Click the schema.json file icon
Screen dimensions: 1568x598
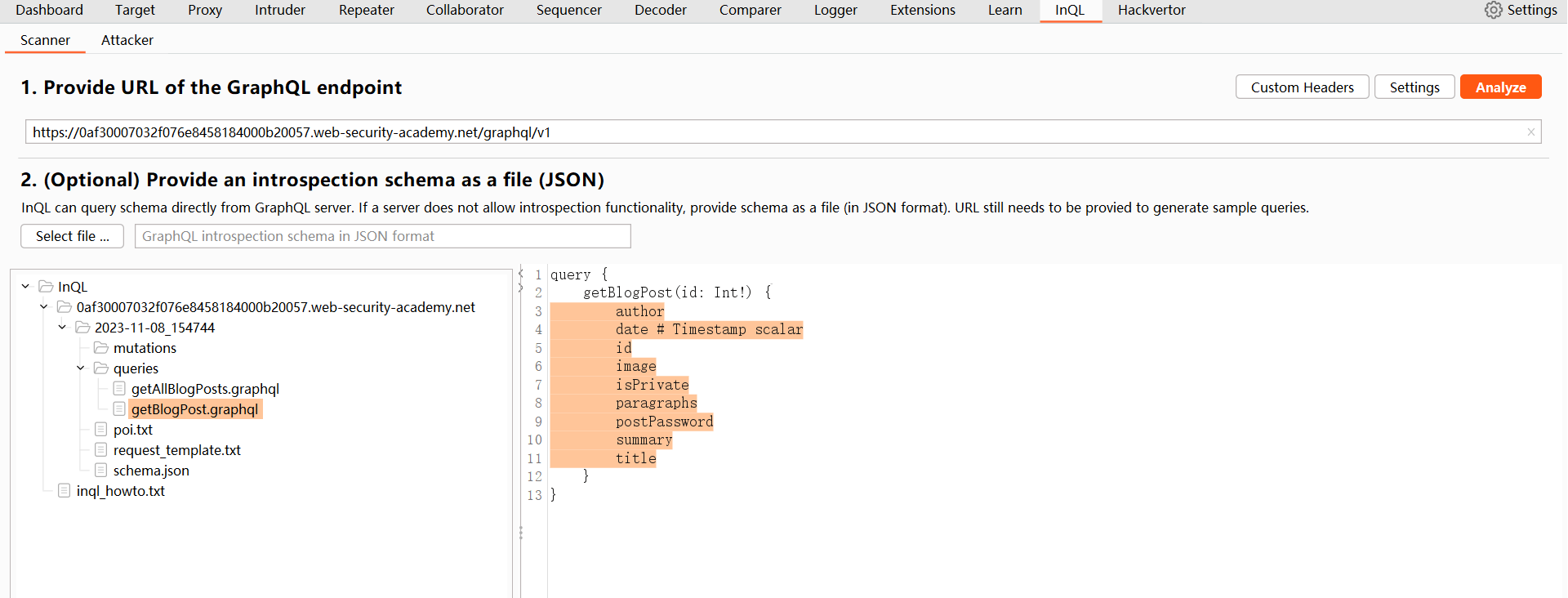(101, 471)
